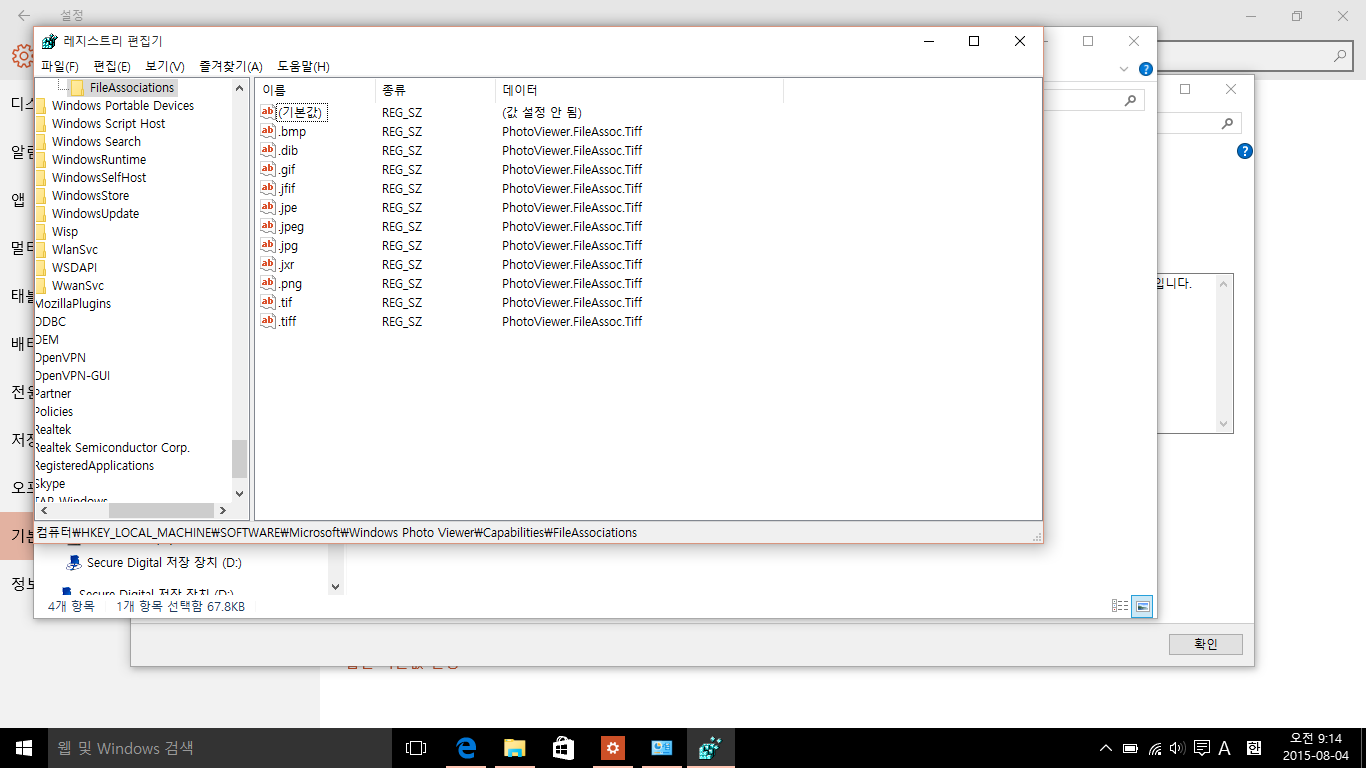1366x768 pixels.
Task: Open Task View on the taskbar
Action: coord(416,748)
